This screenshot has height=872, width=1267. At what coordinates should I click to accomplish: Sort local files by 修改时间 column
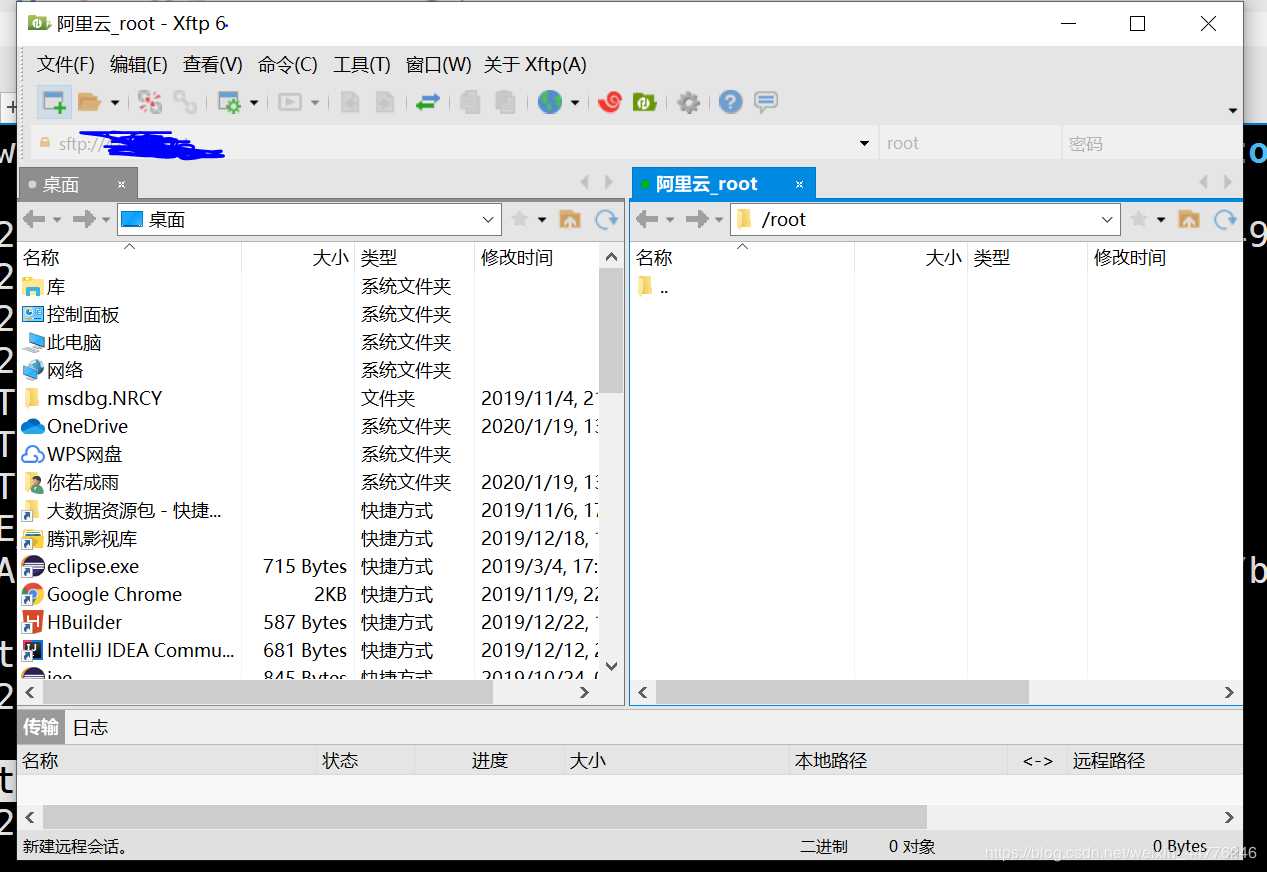pyautogui.click(x=536, y=257)
